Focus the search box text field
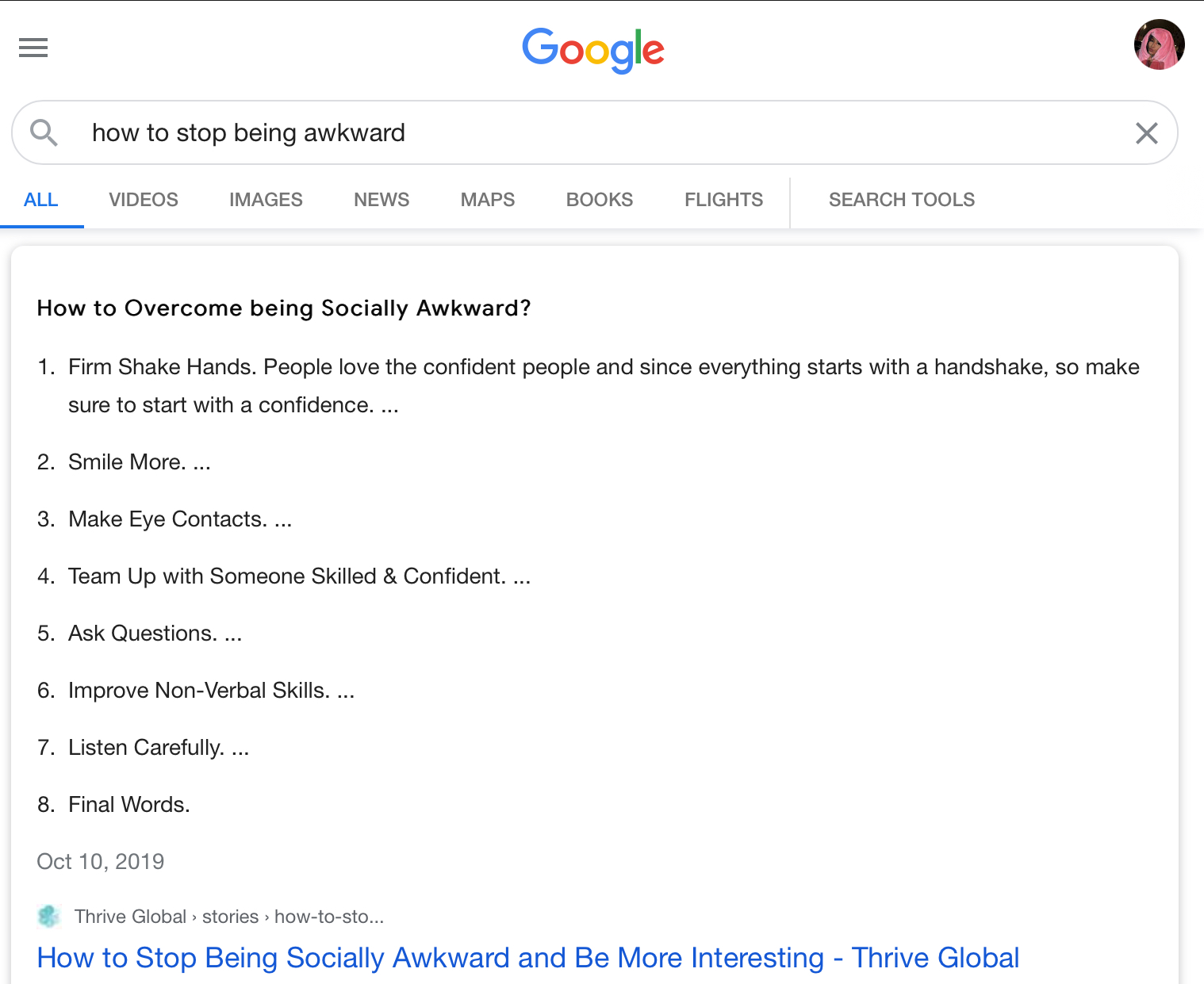This screenshot has width=1204, height=984. [x=603, y=132]
